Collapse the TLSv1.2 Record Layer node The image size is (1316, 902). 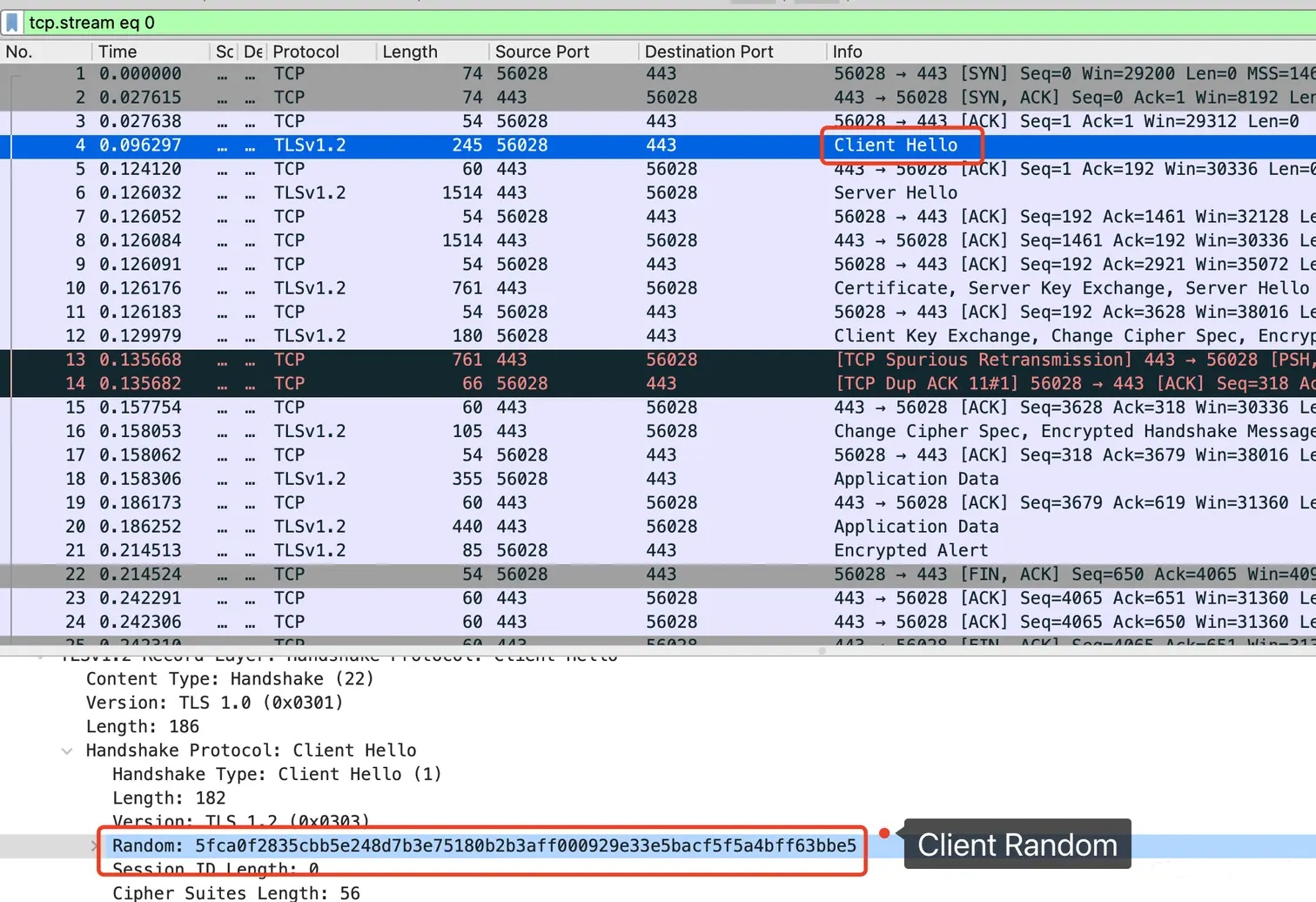(40, 657)
